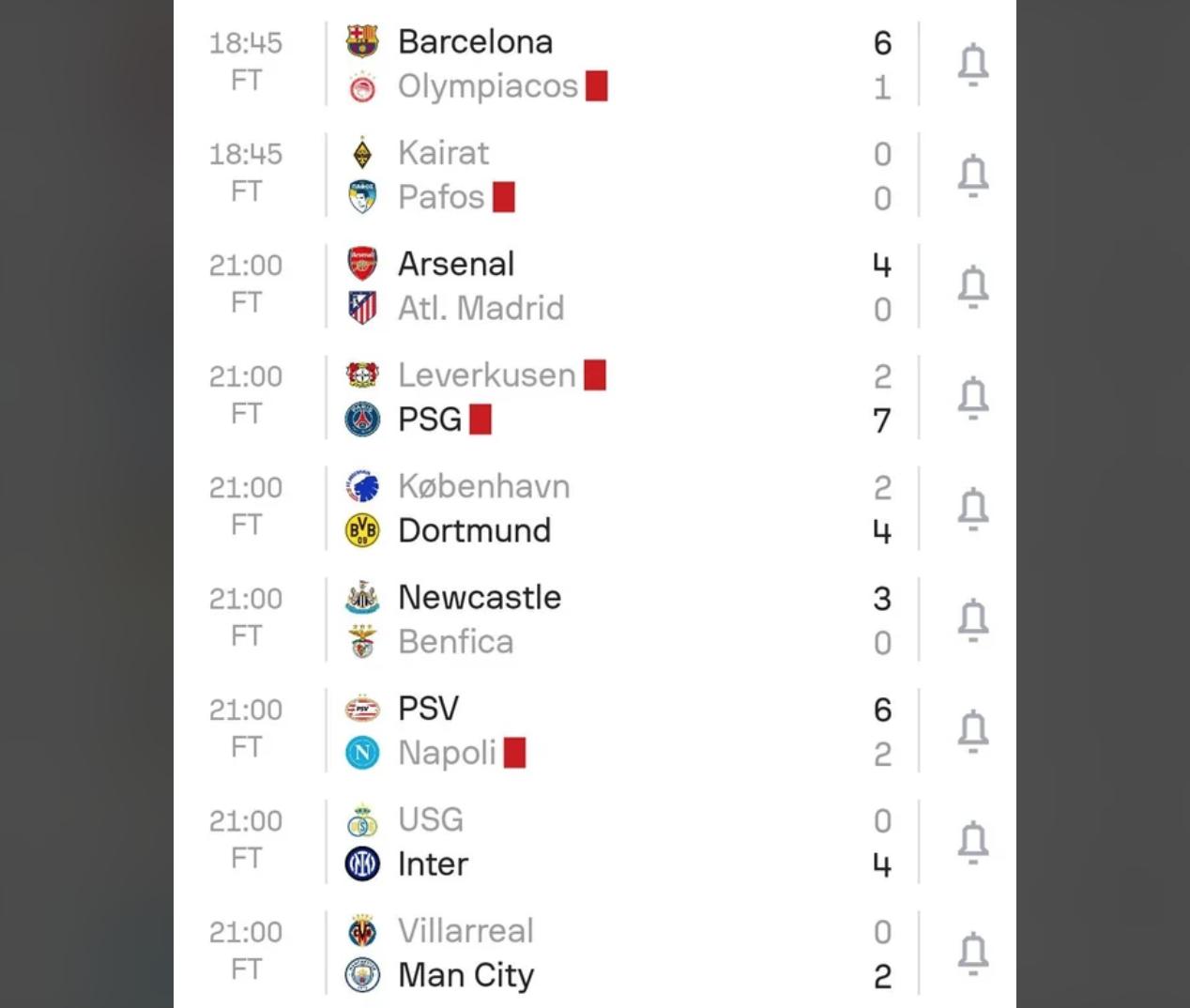This screenshot has width=1190, height=1008.
Task: Click the Napoli club logo
Action: pyautogui.click(x=362, y=753)
